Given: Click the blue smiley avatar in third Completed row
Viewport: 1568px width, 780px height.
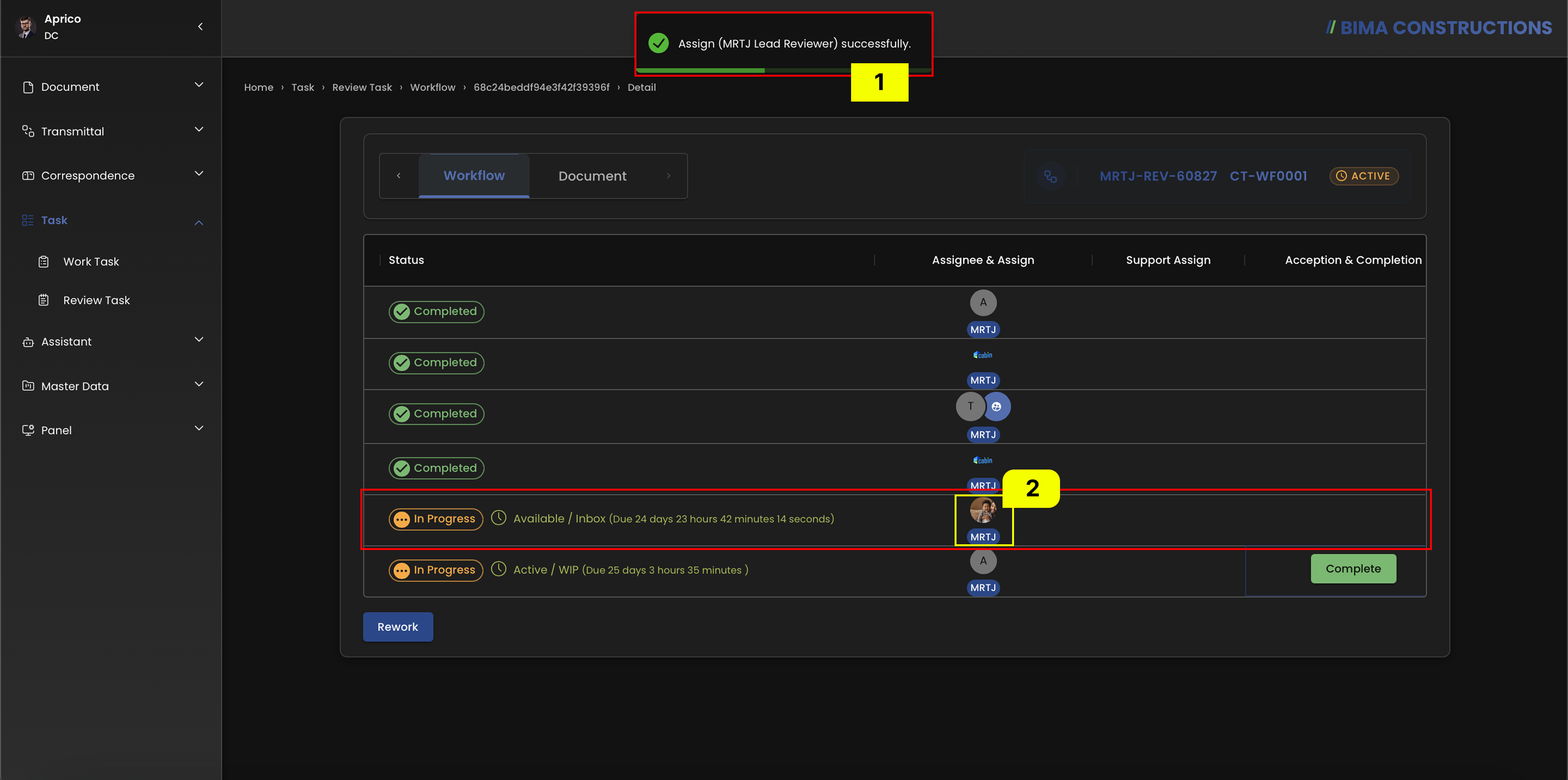Looking at the screenshot, I should click(x=997, y=406).
